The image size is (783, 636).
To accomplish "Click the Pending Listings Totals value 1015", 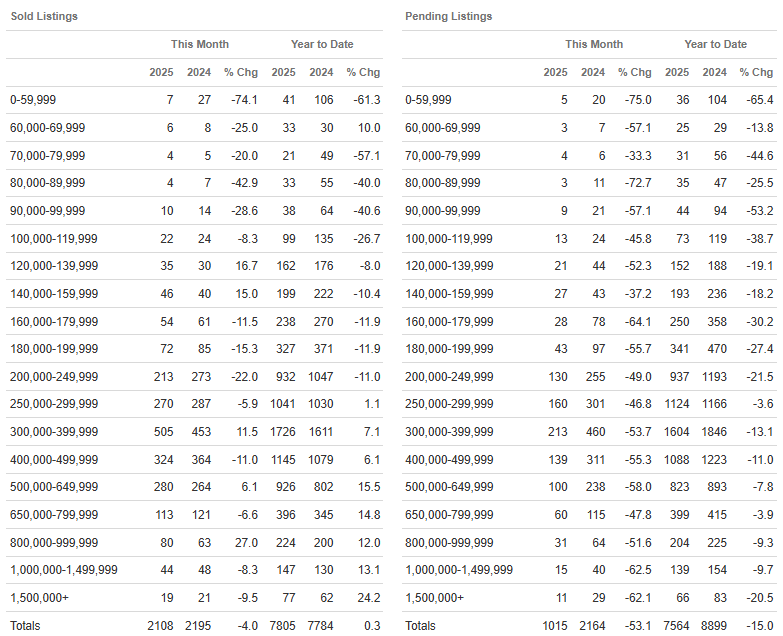I will point(555,626).
